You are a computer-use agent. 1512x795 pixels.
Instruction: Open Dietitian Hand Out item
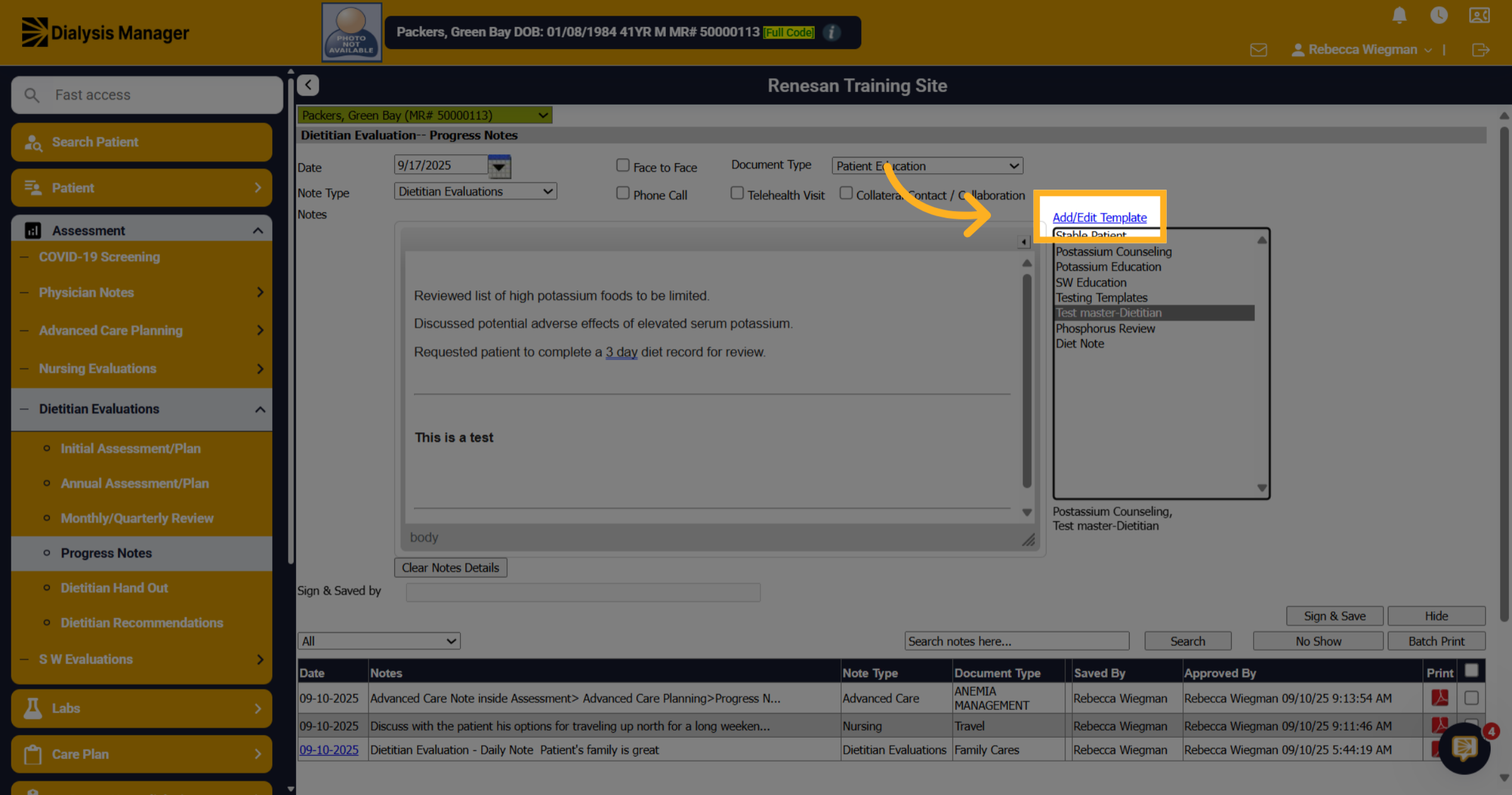pos(114,588)
